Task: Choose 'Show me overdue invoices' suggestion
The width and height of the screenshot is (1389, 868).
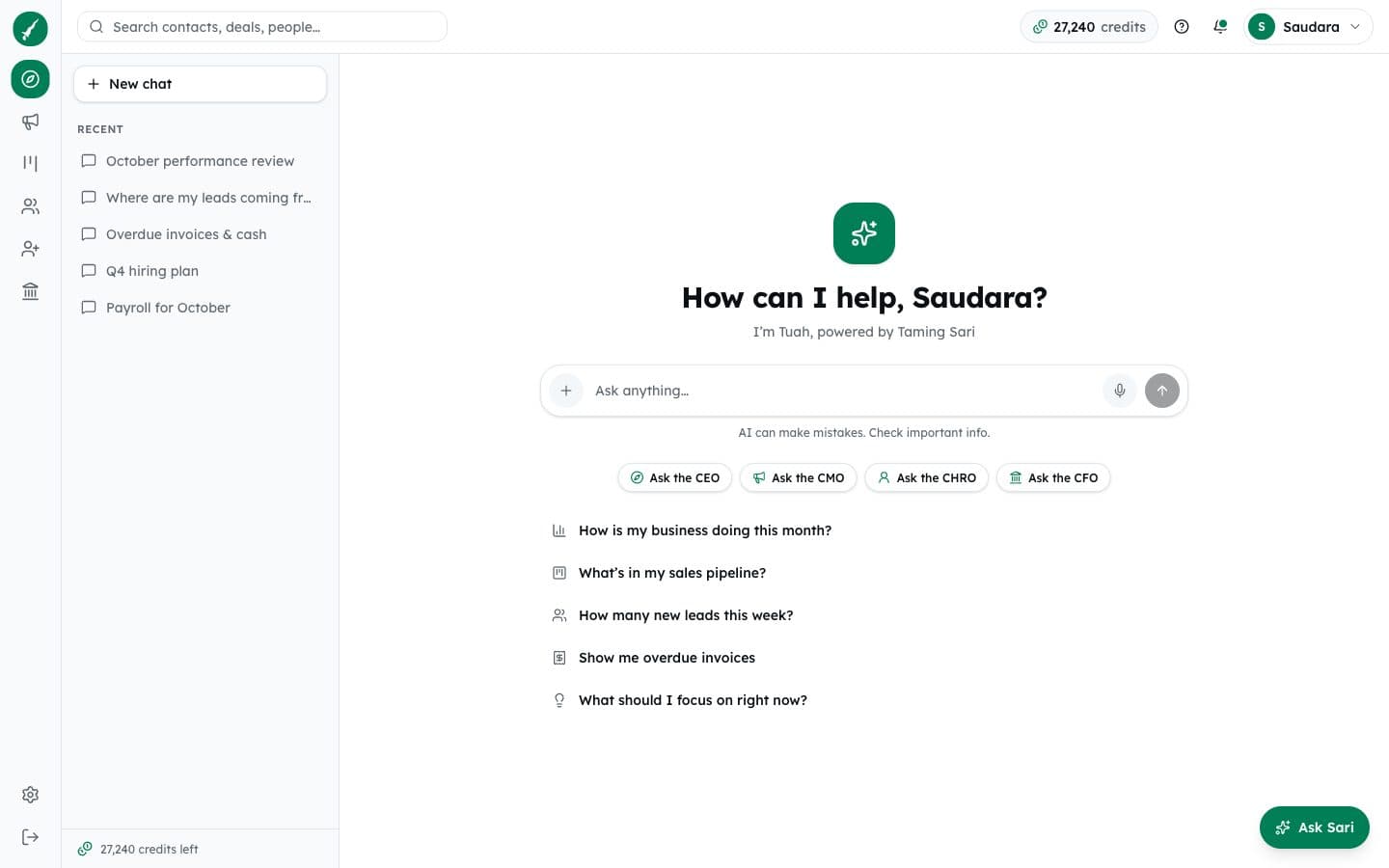Action: point(667,658)
